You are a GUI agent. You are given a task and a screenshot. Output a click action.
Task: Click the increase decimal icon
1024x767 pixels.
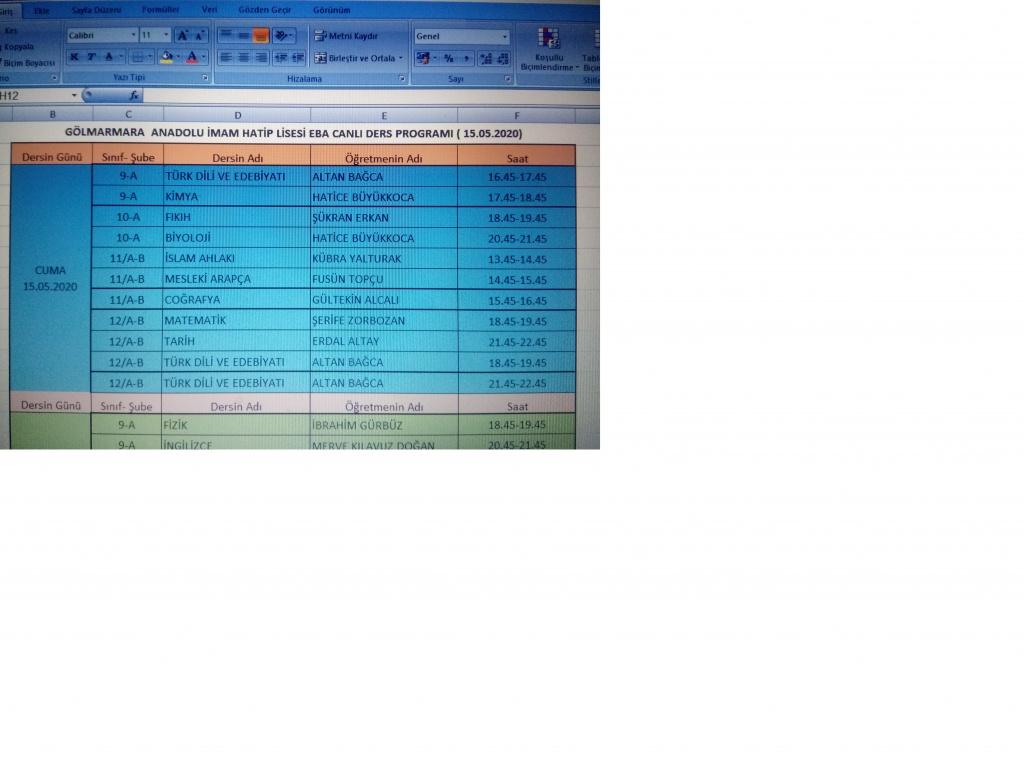pos(484,58)
